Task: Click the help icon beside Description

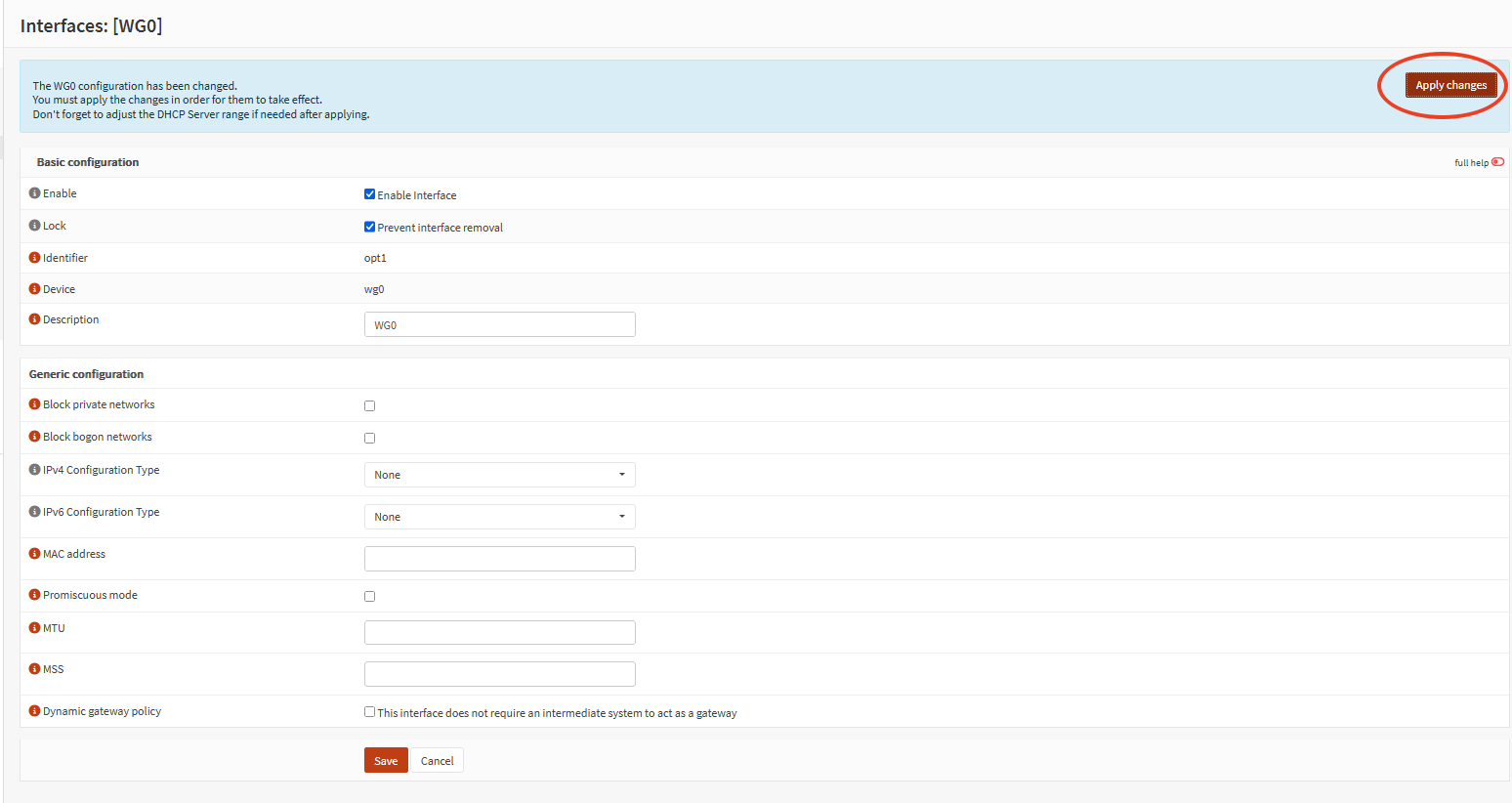Action: point(35,319)
